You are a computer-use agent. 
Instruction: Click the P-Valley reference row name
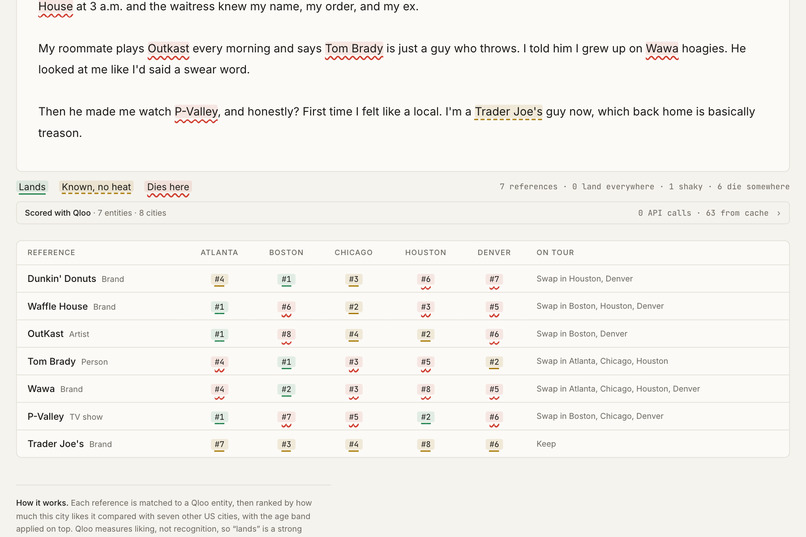pos(46,416)
